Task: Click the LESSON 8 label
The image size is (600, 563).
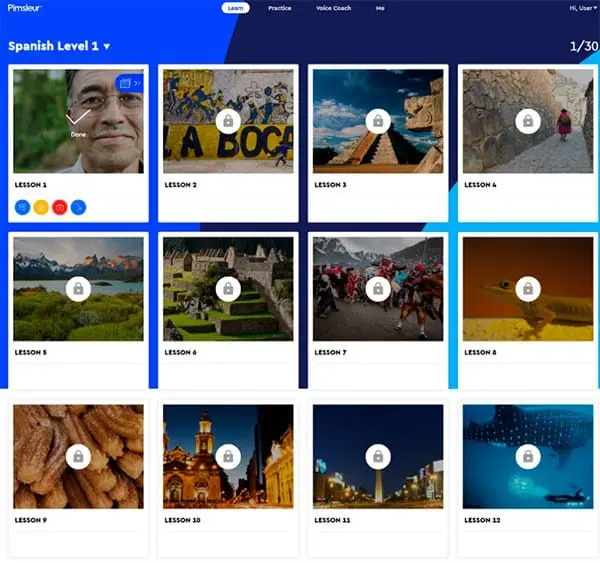Action: [x=481, y=352]
